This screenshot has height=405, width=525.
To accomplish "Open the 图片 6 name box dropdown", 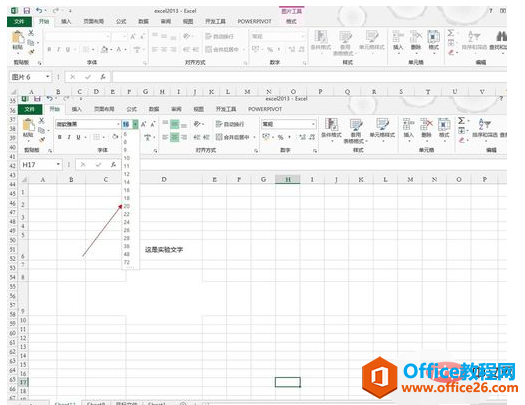I will tap(48, 77).
